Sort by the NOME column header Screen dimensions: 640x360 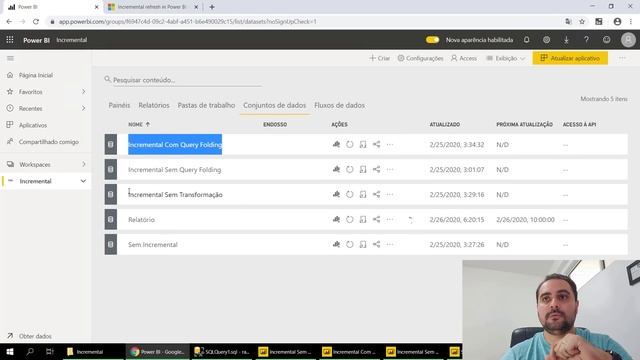139,124
